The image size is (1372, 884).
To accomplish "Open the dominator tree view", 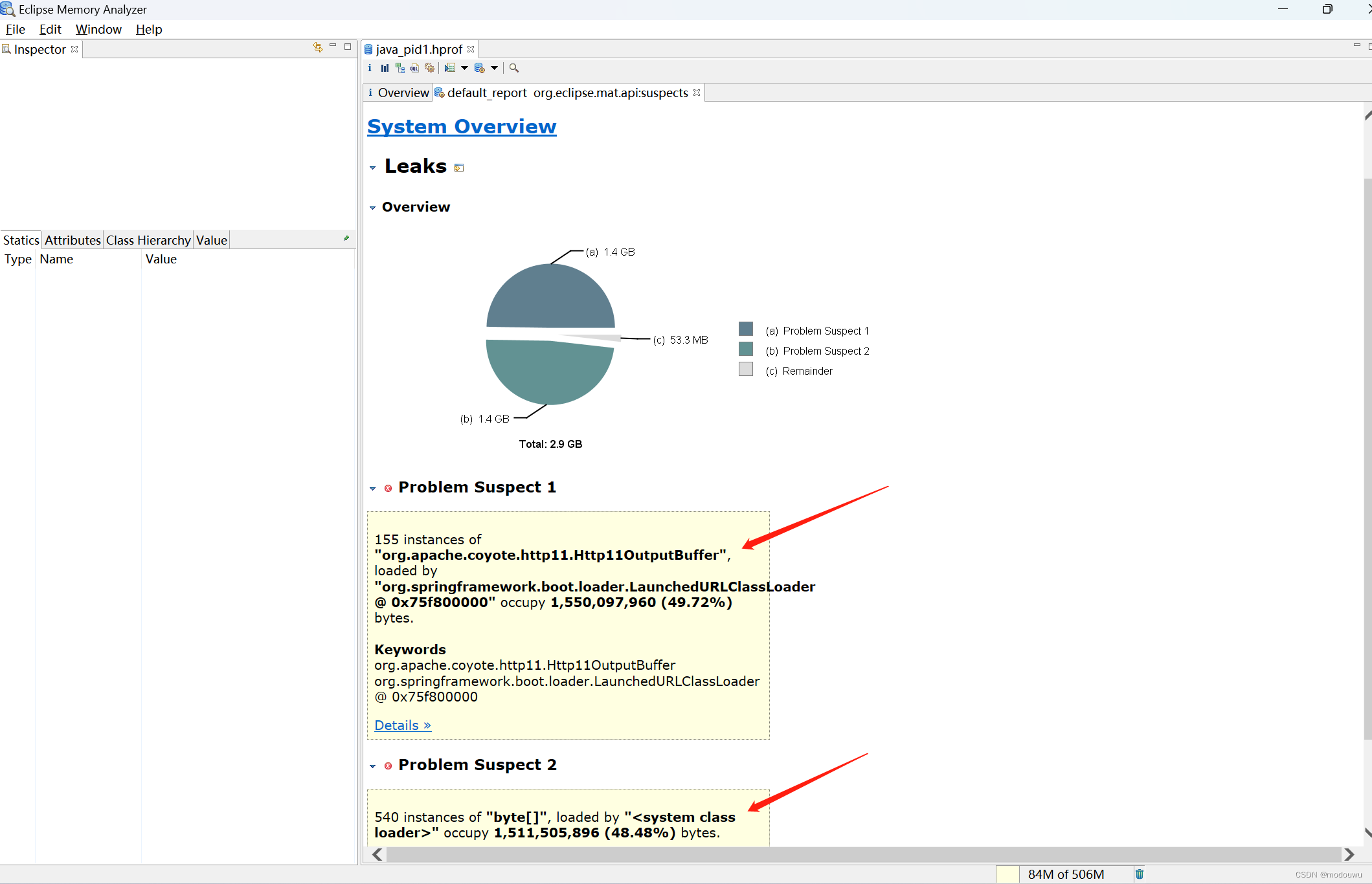I will click(x=399, y=68).
